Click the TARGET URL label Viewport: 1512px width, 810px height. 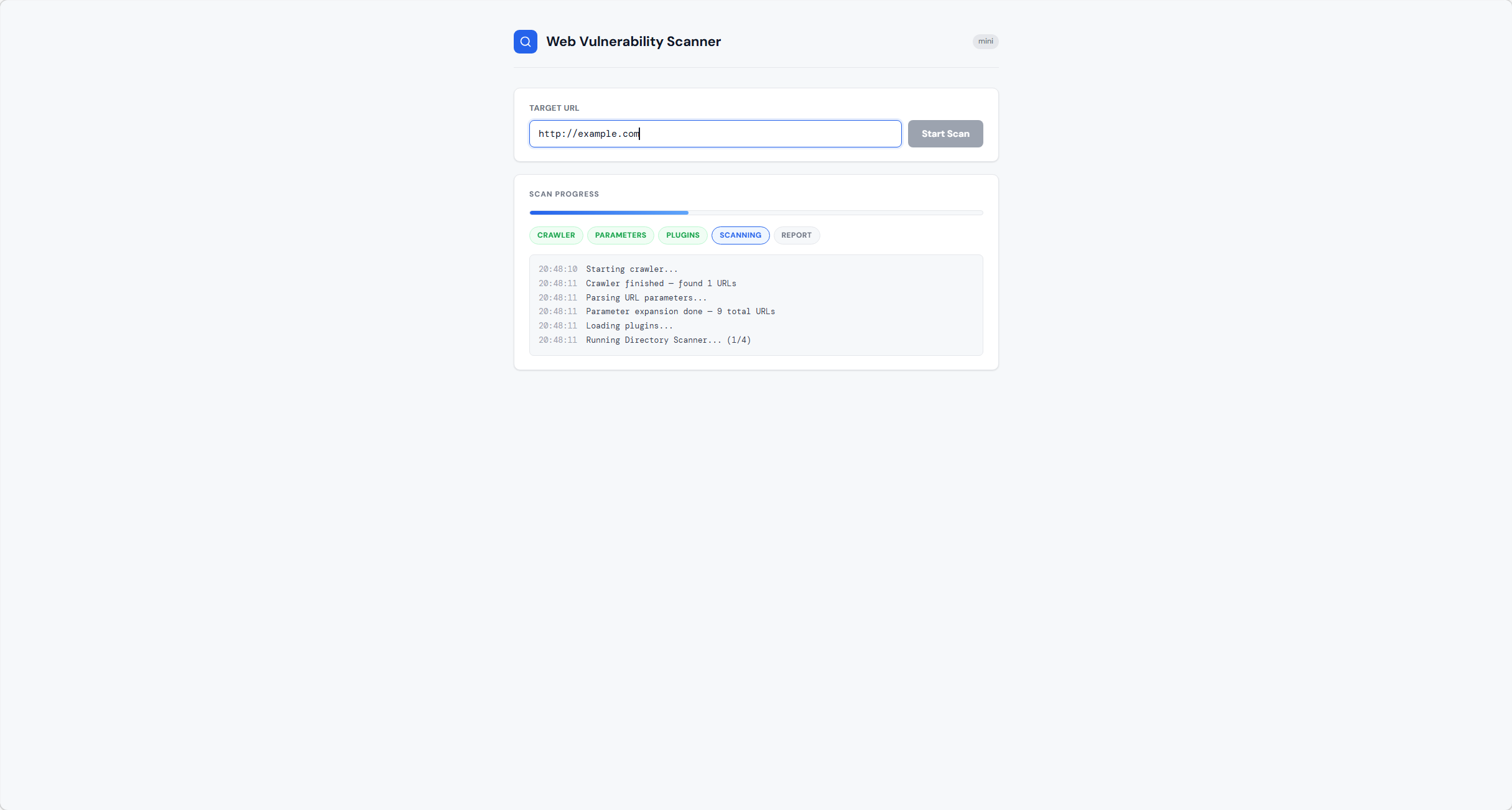click(x=554, y=108)
